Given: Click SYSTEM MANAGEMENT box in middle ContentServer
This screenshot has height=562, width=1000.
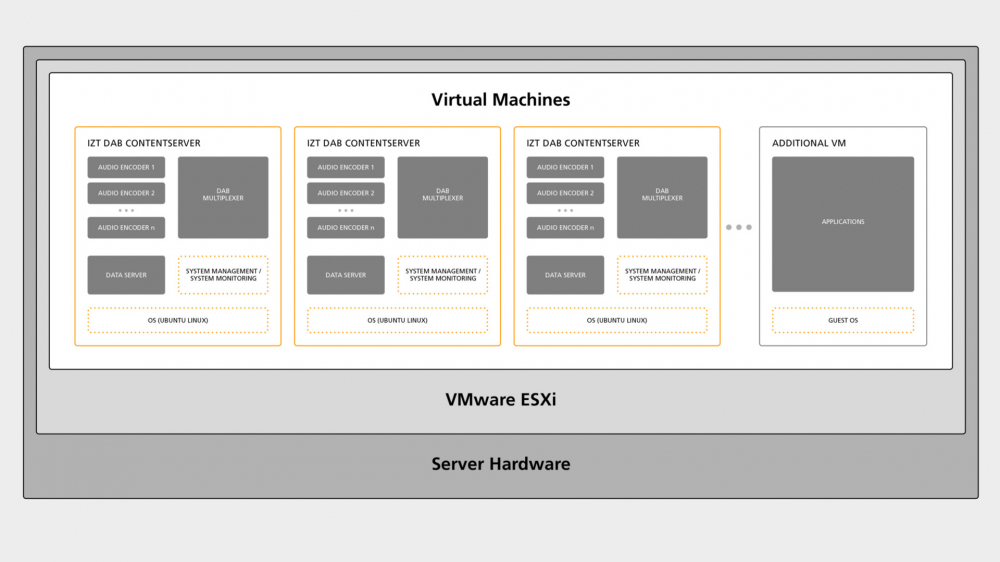Looking at the screenshot, I should [x=443, y=275].
